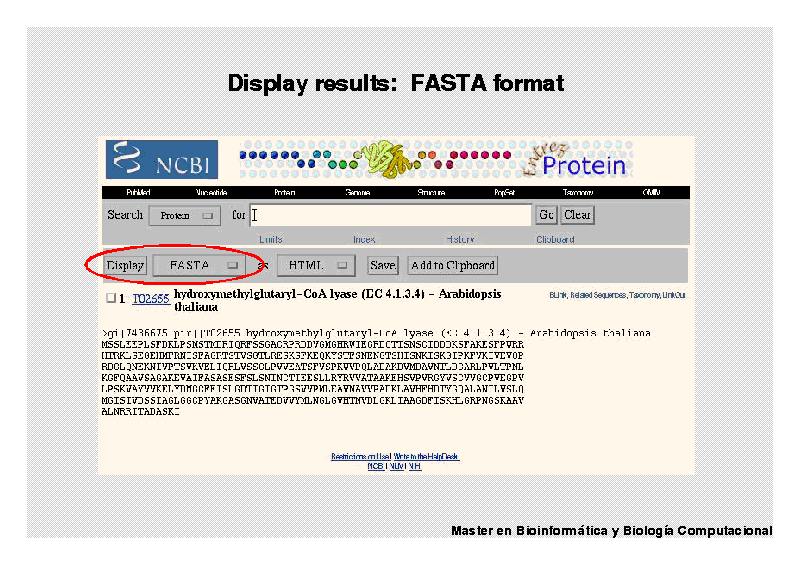Screen dimensions: 800x565
Task: Go to PubMed in the navigation bar
Action: point(138,192)
